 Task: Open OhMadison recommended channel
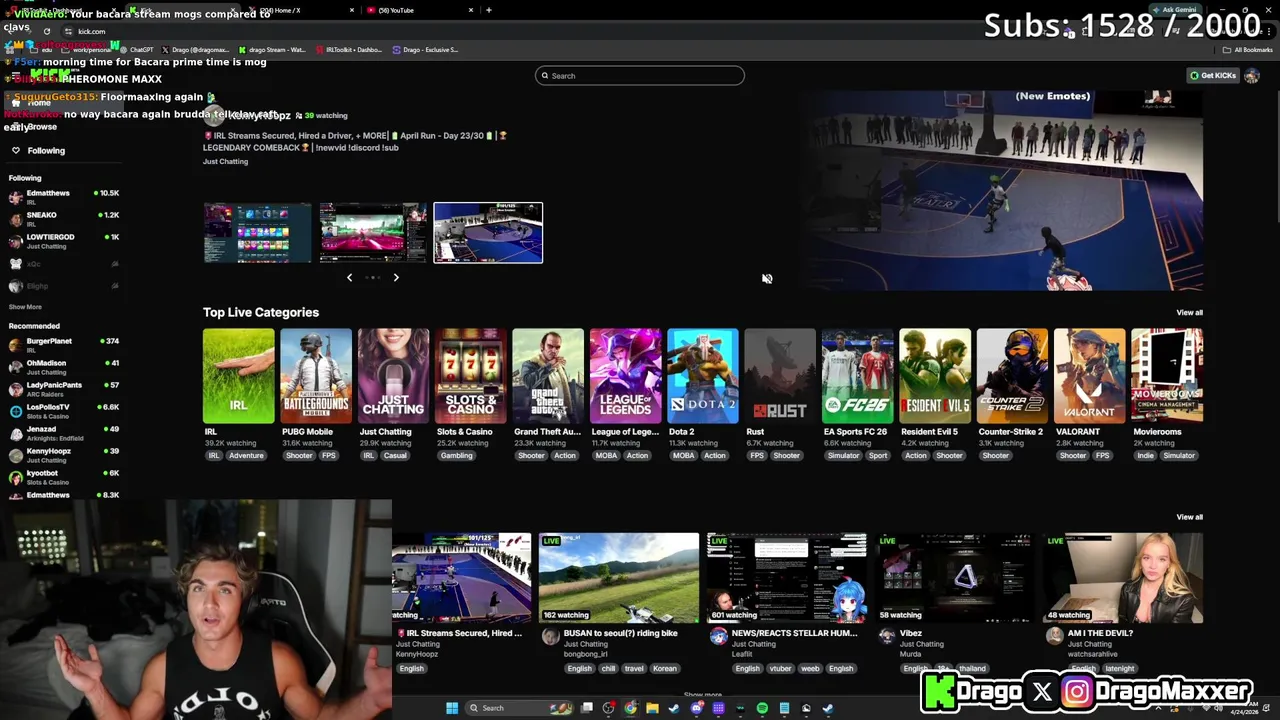click(x=64, y=367)
